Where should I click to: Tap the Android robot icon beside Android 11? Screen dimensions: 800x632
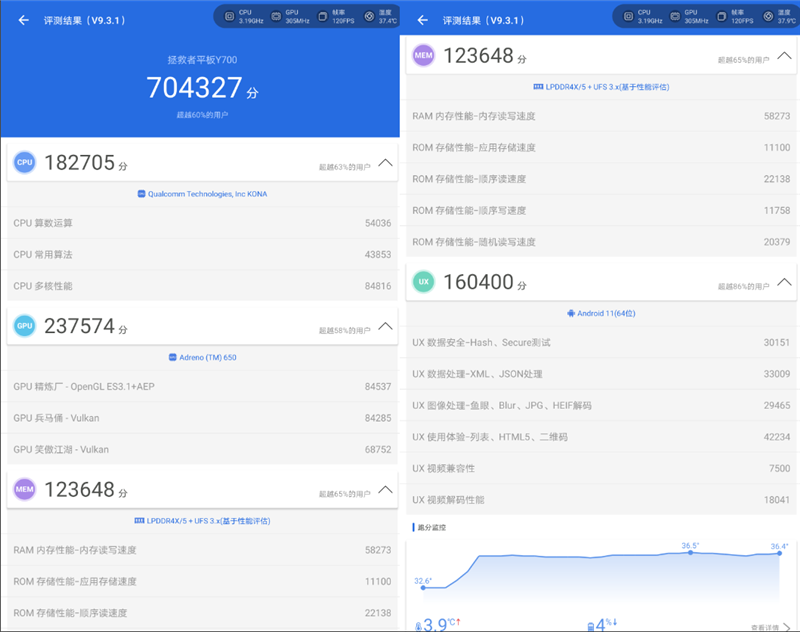click(571, 313)
